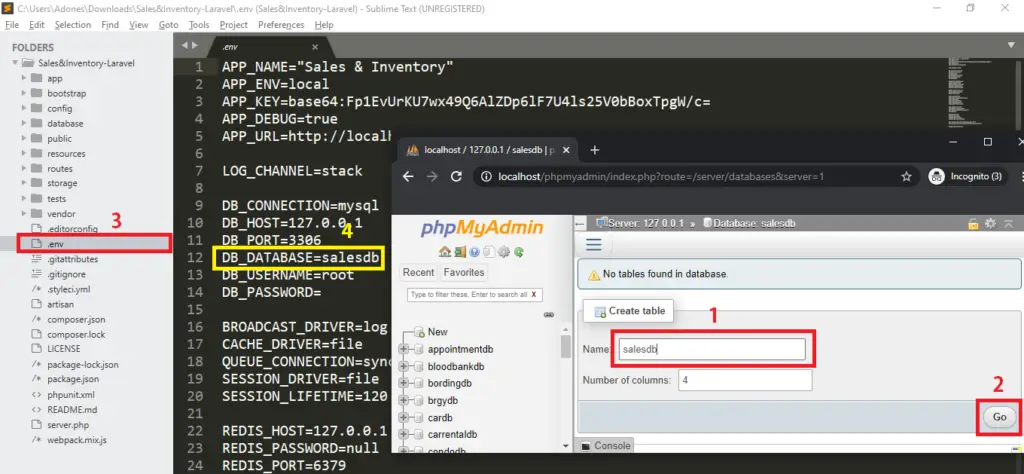Expand the bloodbankdb database tree node
Image resolution: width=1024 pixels, height=474 pixels.
[404, 367]
